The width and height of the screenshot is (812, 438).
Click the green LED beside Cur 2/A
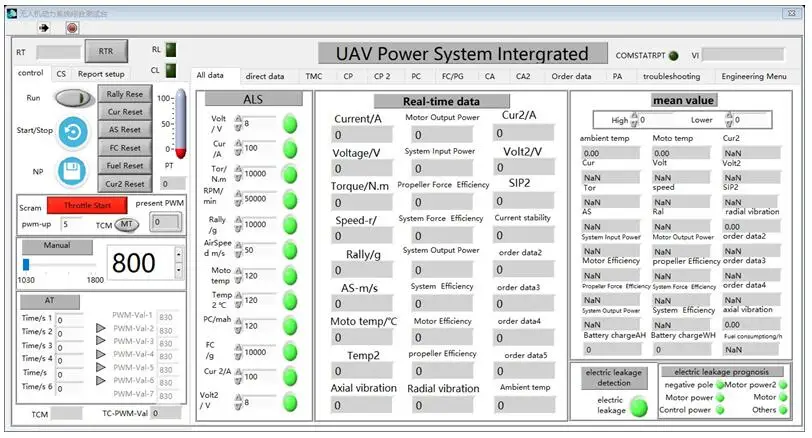(x=290, y=377)
